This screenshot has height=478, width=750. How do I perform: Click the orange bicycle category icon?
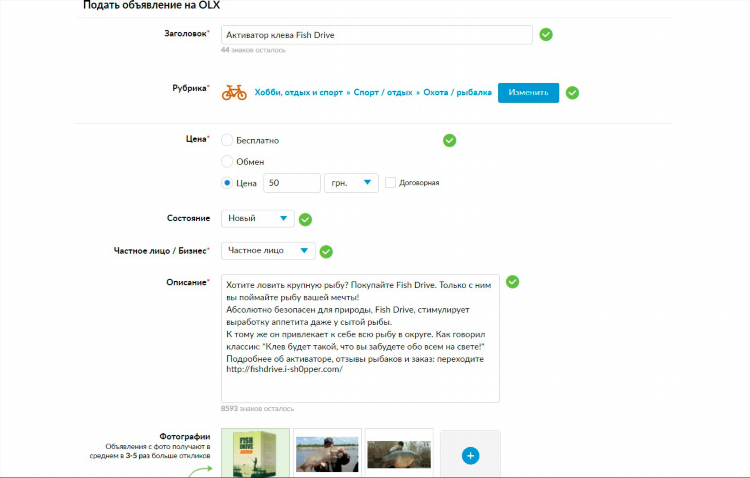pyautogui.click(x=234, y=92)
